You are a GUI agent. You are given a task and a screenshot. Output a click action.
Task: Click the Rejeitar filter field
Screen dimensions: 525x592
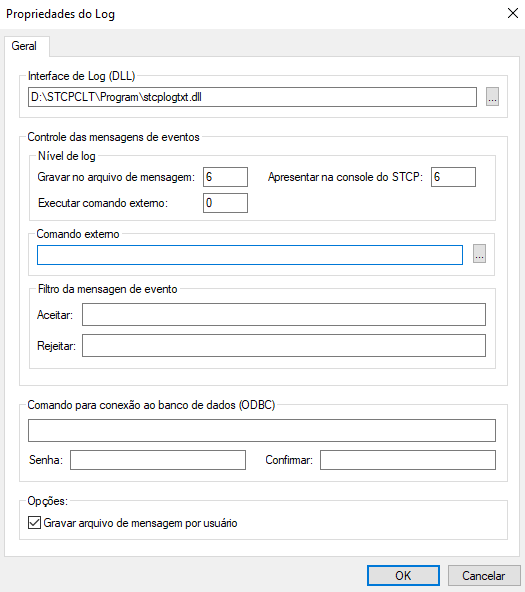click(x=284, y=345)
